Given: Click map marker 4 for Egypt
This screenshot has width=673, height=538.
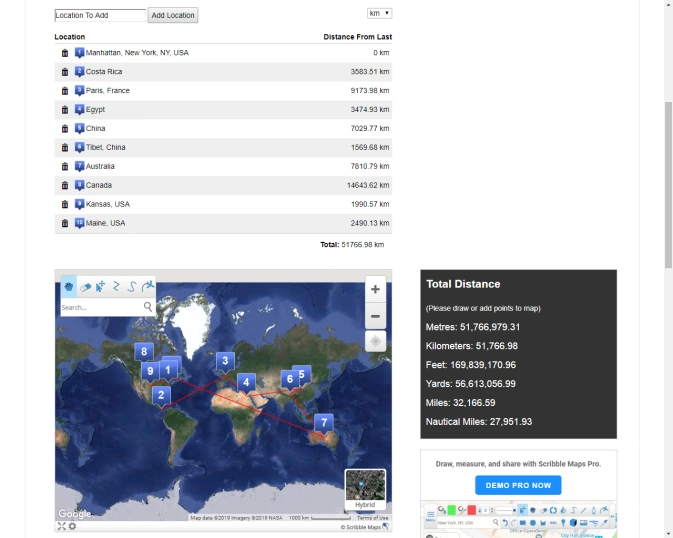Looking at the screenshot, I should click(246, 383).
